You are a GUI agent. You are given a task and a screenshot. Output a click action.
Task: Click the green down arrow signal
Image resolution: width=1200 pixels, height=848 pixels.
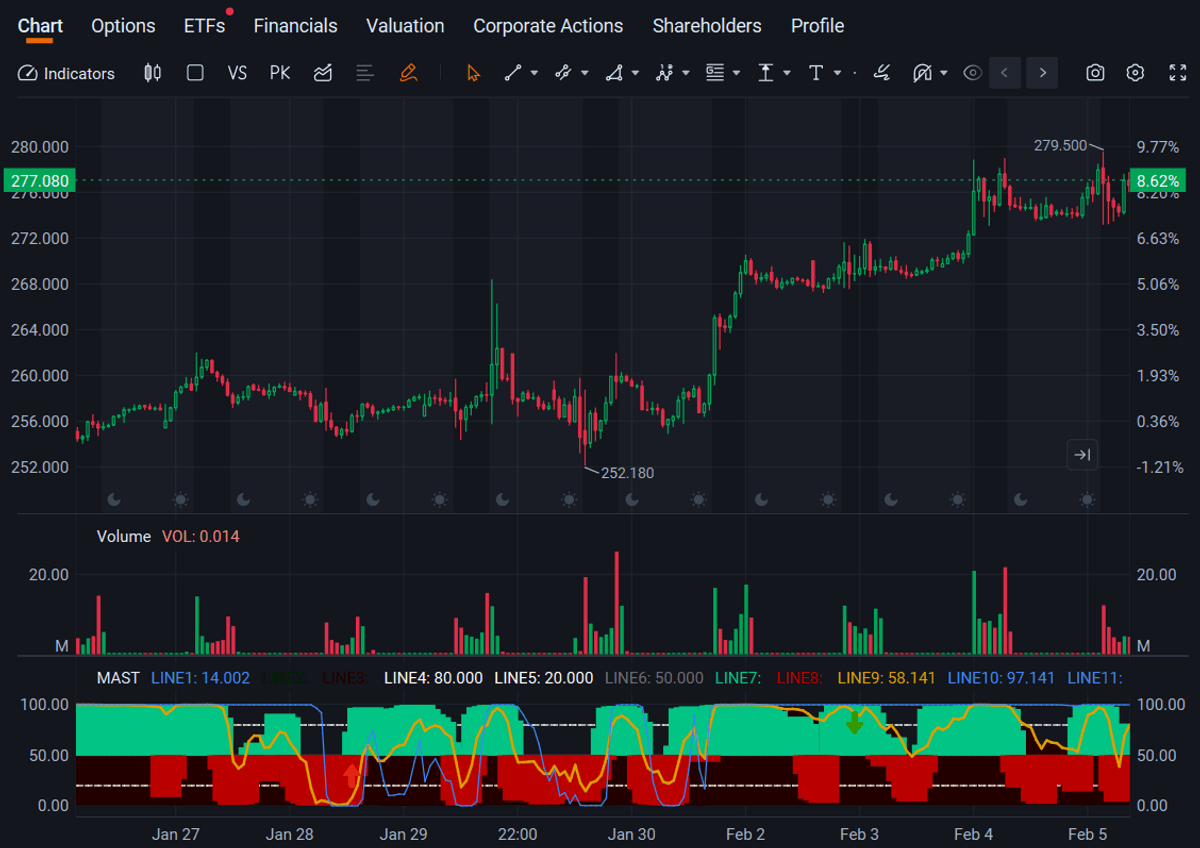click(853, 722)
